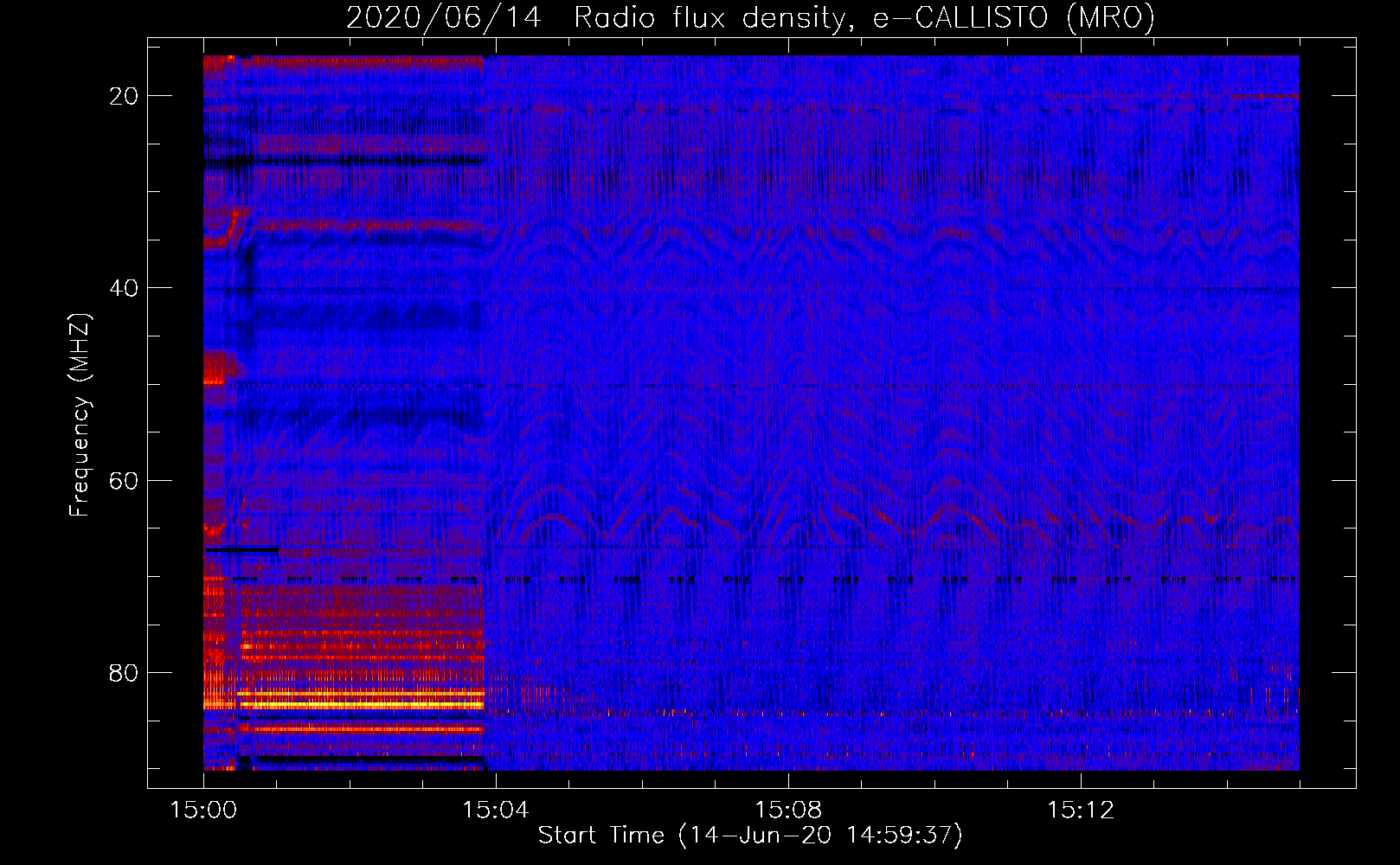The image size is (1400, 865).
Task: Click the 20 frequency tick label
Action: point(124,96)
